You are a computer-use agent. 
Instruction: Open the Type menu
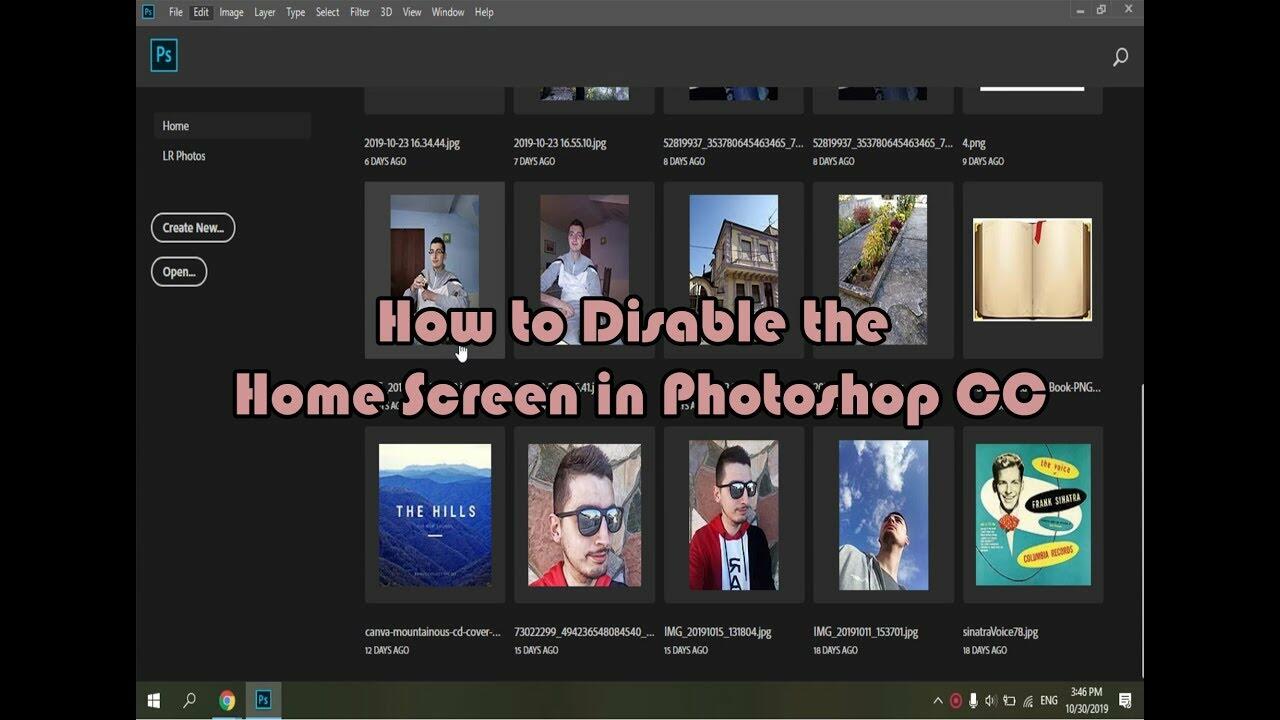point(295,12)
